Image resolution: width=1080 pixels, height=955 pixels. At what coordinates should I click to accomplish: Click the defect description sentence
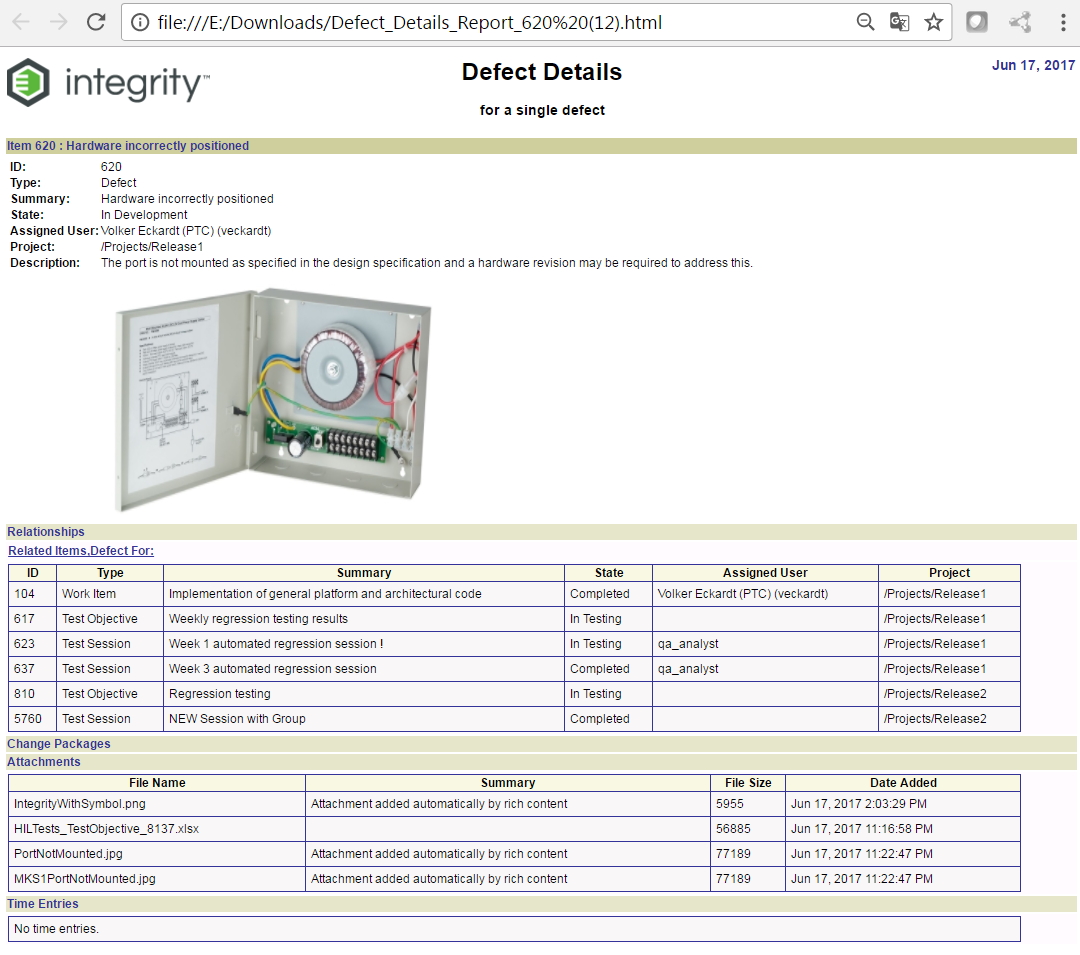click(x=426, y=263)
